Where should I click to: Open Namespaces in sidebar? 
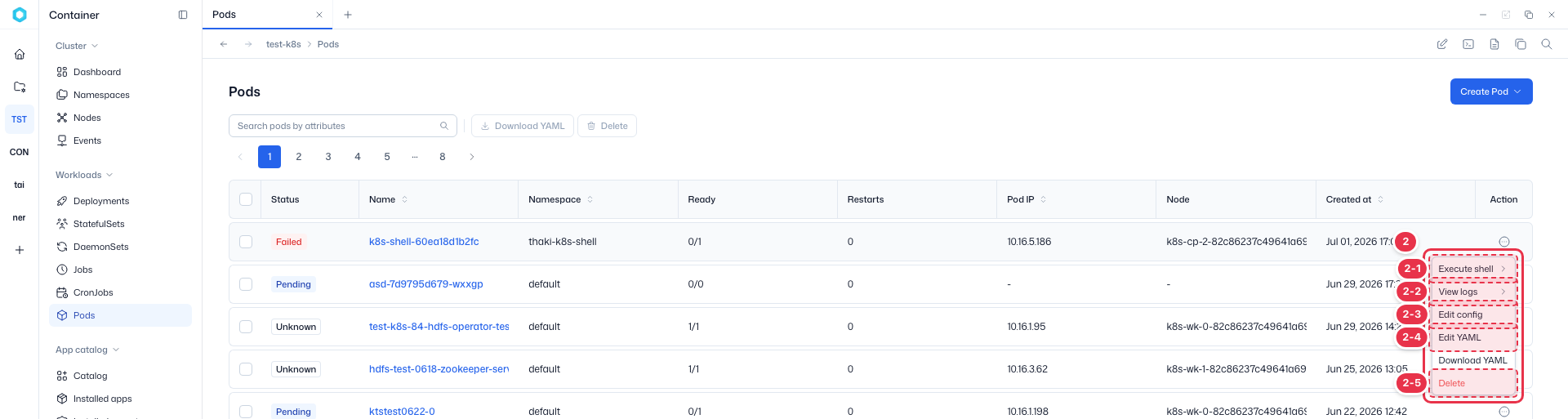[x=121, y=95]
